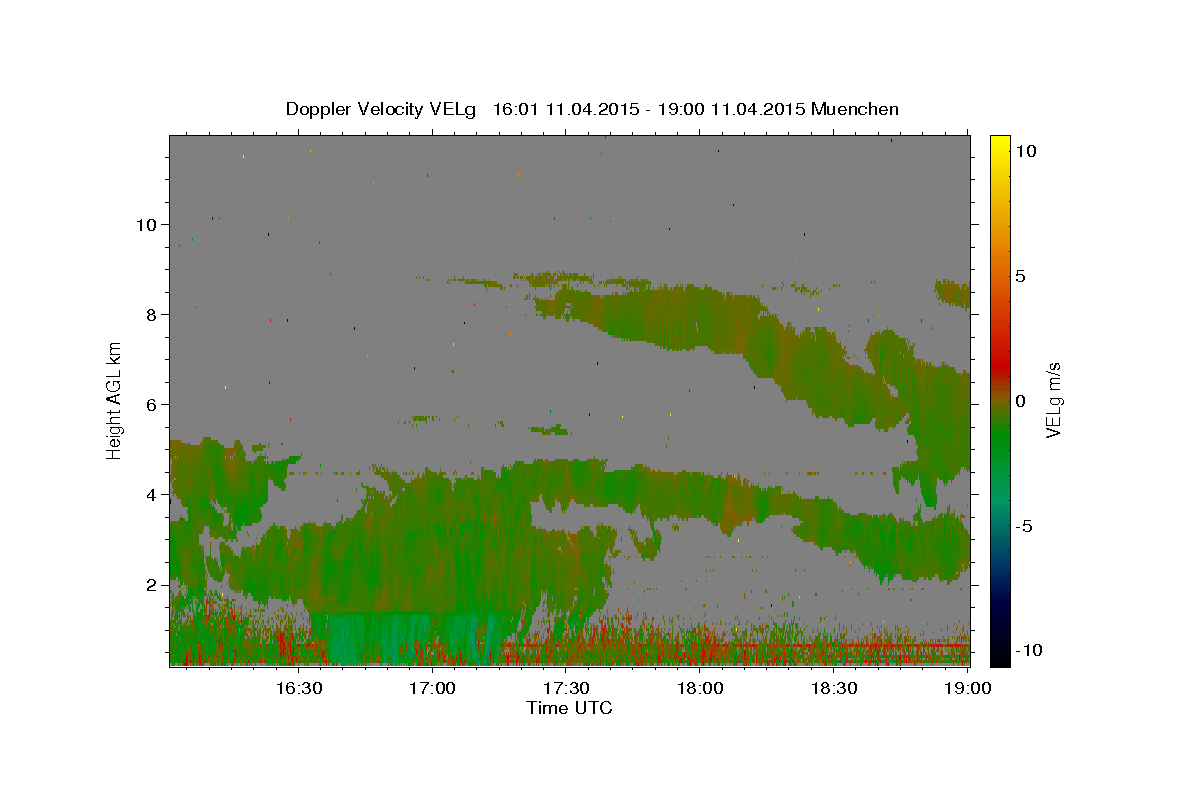Click the colorbar label '5'
1200x800 pixels.
point(1021,276)
